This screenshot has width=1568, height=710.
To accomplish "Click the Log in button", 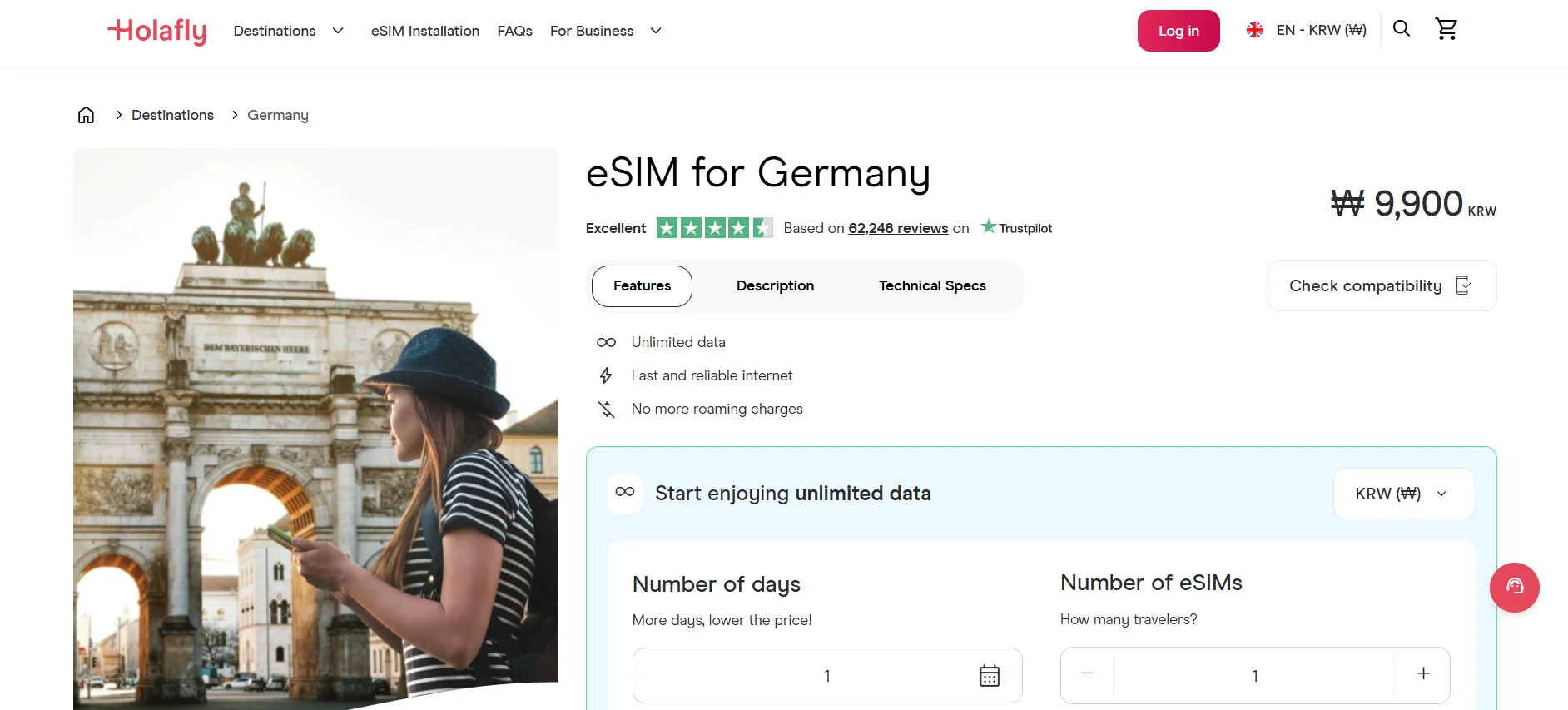I will tap(1178, 30).
